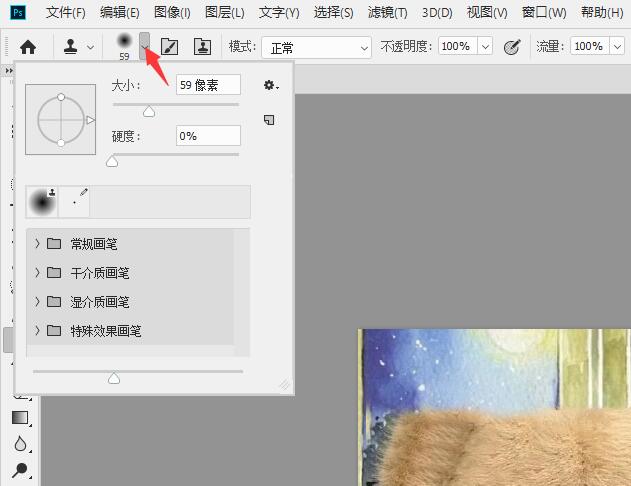
Task: Open the 视图(V) menu
Action: (x=487, y=13)
